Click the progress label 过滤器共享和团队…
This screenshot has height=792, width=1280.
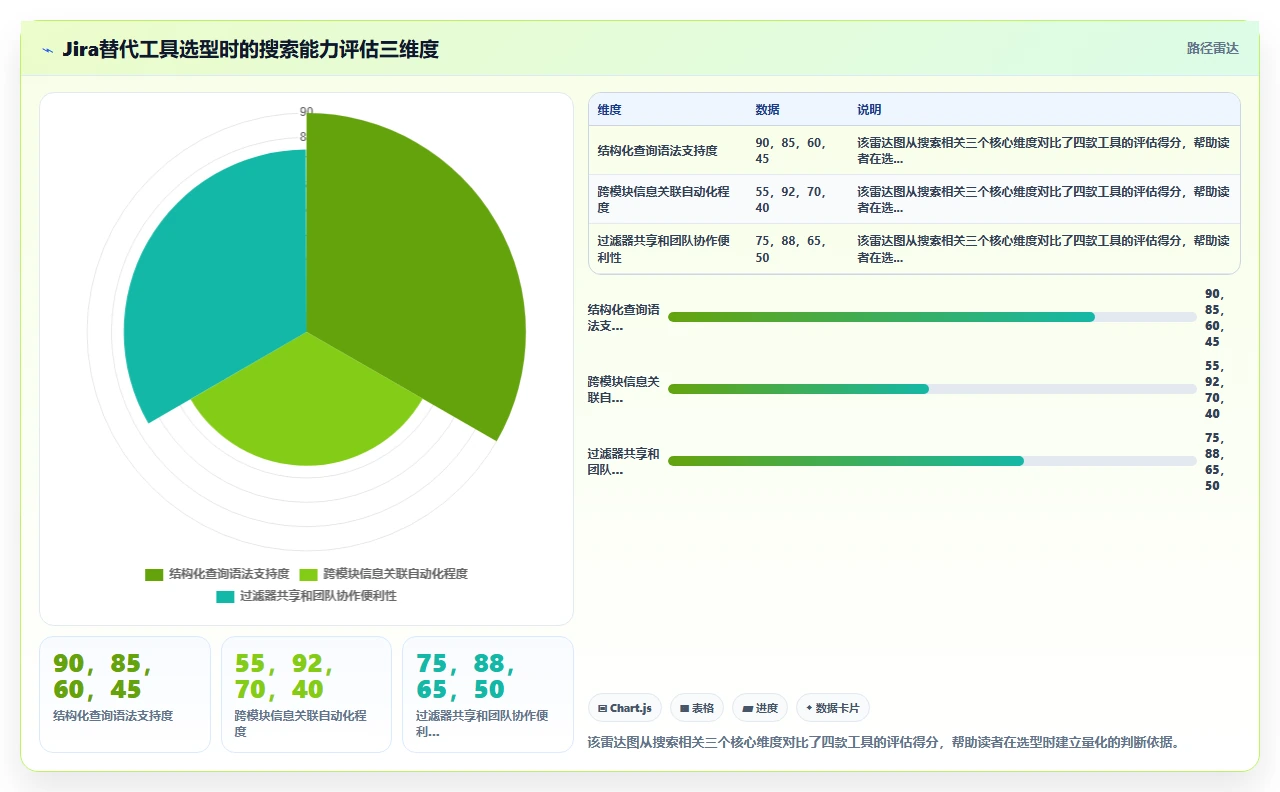(x=623, y=461)
